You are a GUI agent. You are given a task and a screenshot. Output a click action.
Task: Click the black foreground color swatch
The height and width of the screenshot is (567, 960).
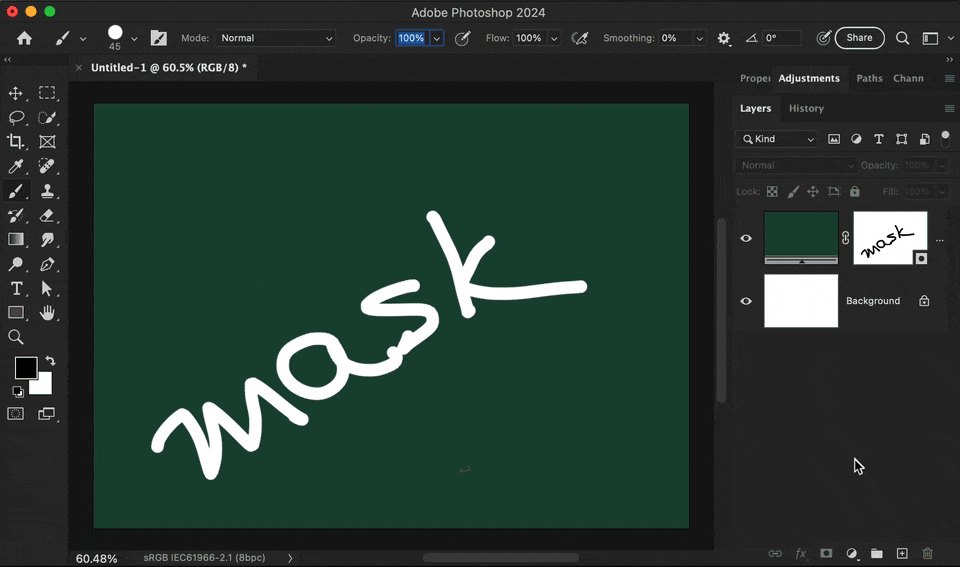click(x=26, y=367)
